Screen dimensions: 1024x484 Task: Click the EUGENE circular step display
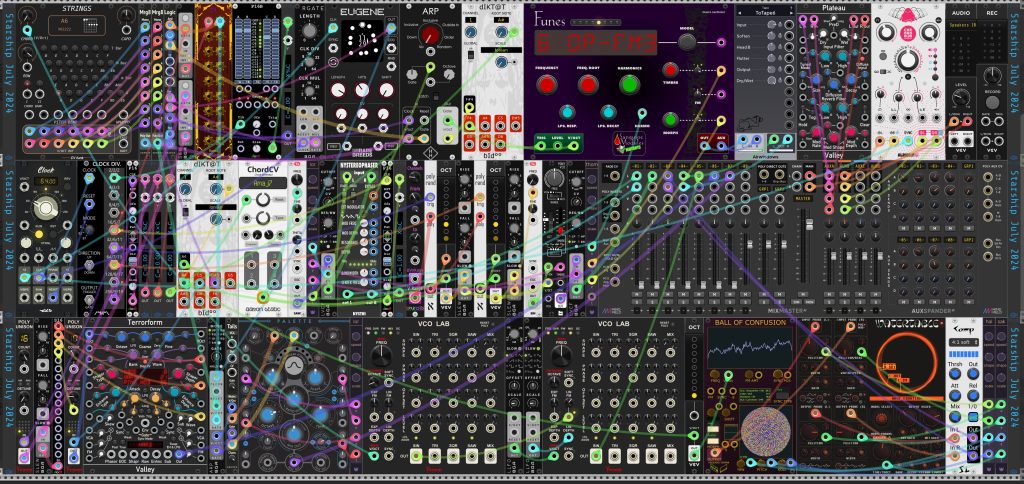362,41
